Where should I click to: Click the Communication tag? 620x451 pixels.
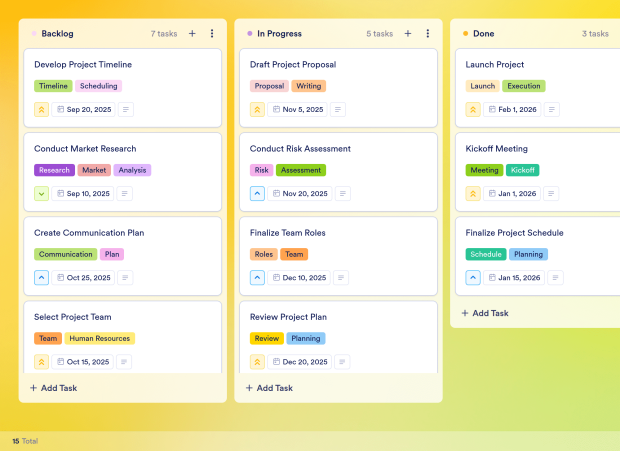[x=66, y=254]
